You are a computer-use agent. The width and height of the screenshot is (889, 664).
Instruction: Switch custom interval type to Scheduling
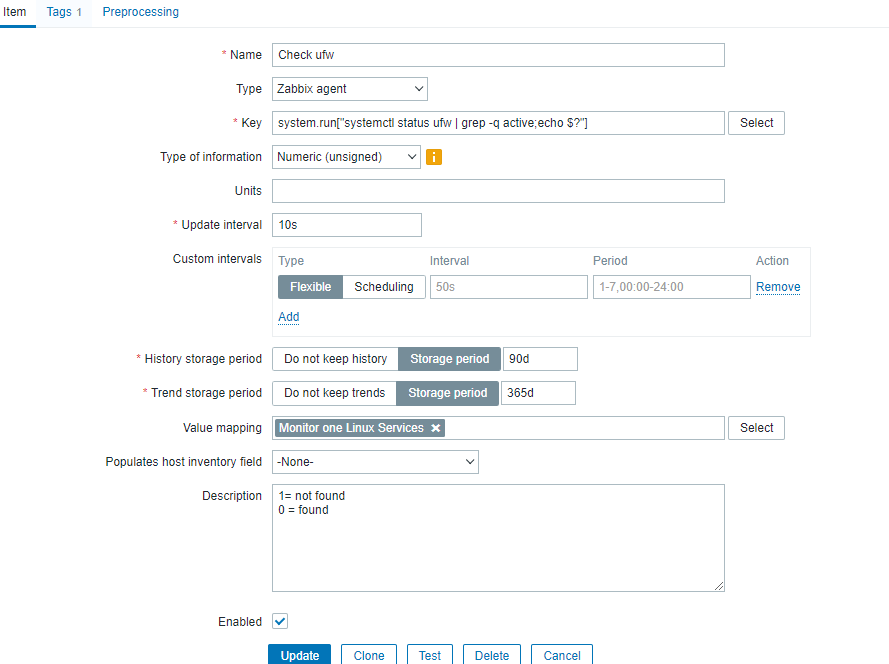[383, 287]
